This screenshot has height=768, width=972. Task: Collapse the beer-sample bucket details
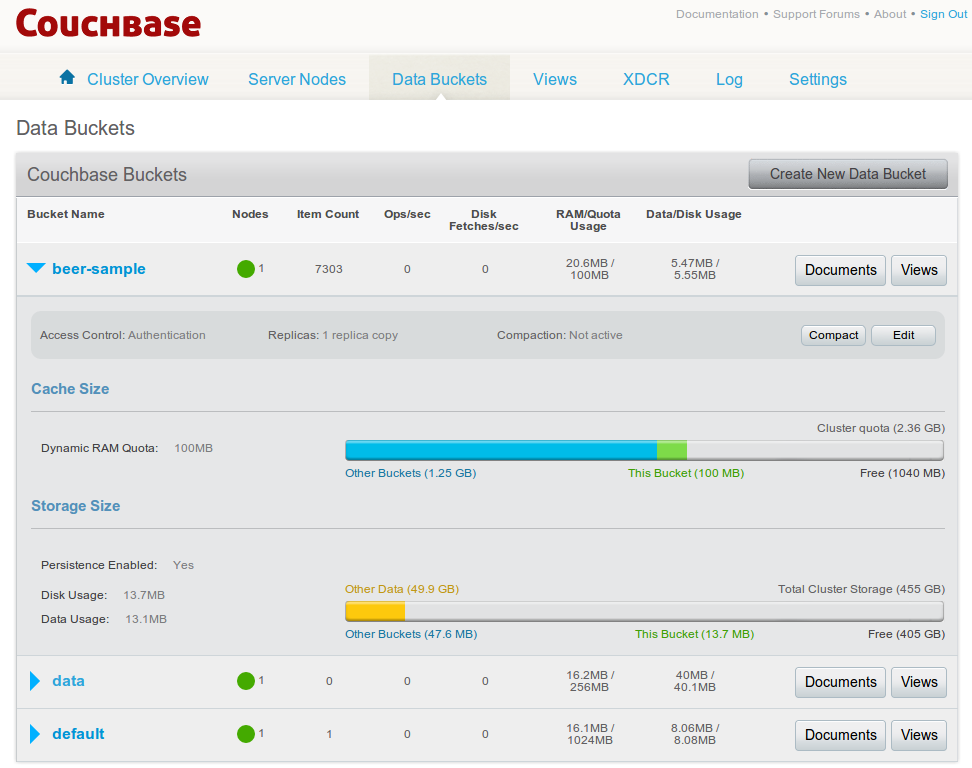pyautogui.click(x=36, y=268)
